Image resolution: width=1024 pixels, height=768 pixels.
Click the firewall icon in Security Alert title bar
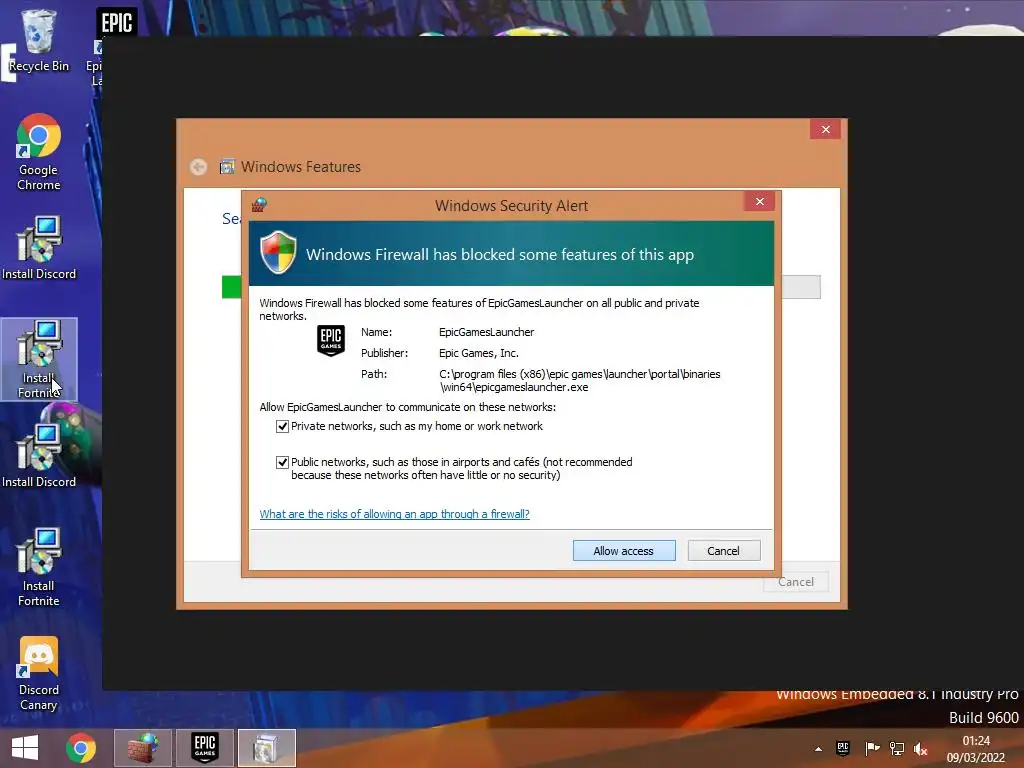coord(259,205)
